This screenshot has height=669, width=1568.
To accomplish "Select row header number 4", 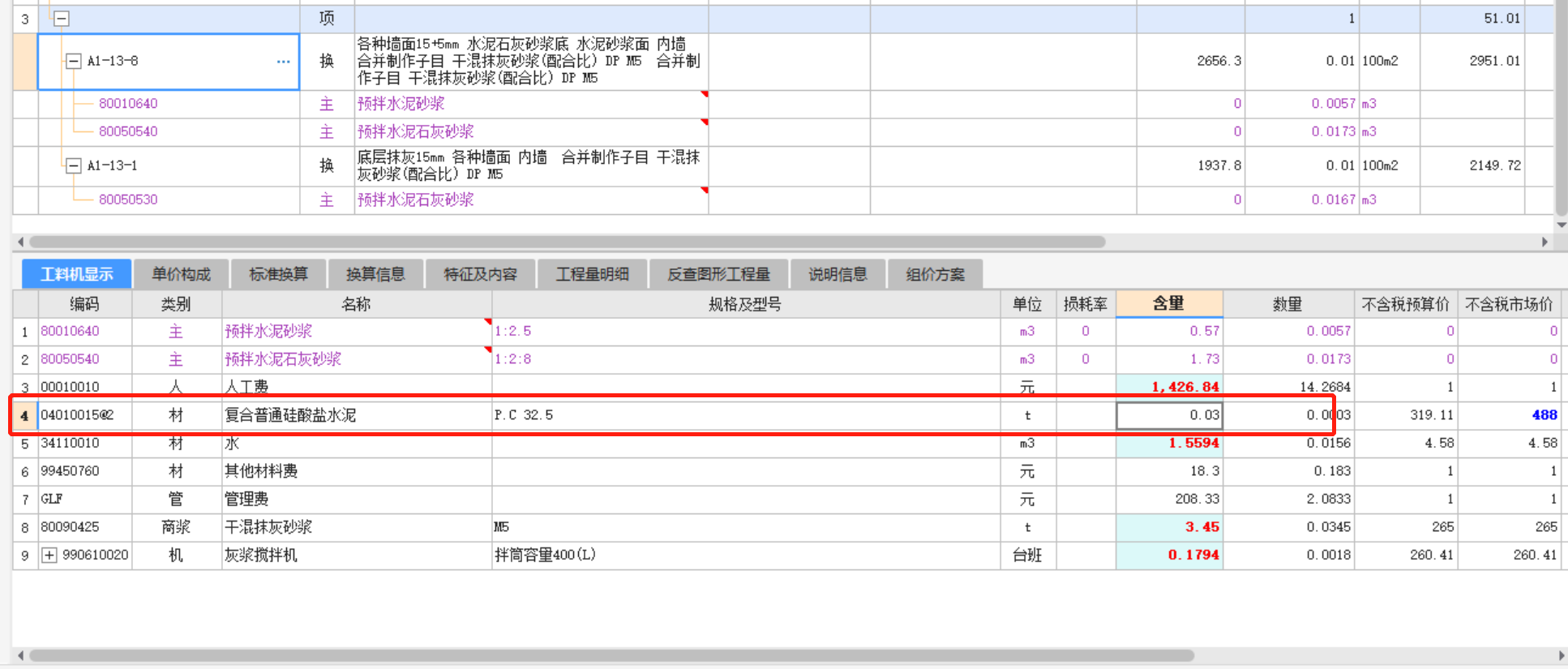I will [25, 415].
